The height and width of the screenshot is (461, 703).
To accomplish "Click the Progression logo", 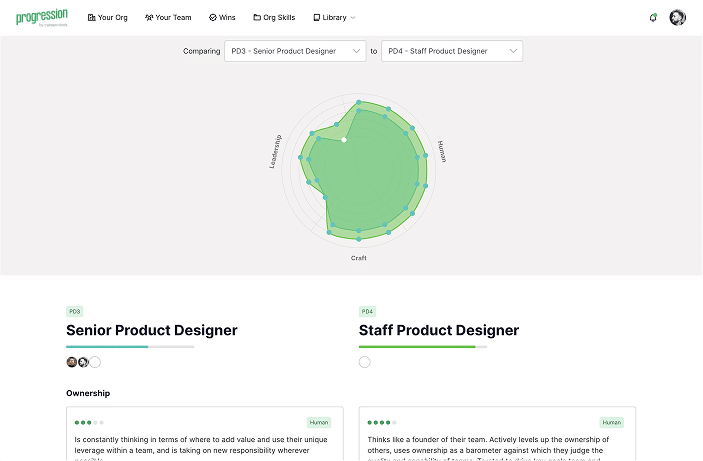I will coord(40,17).
